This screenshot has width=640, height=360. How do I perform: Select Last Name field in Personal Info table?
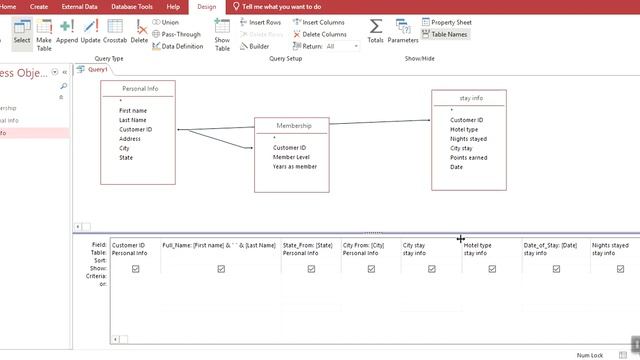click(x=133, y=120)
